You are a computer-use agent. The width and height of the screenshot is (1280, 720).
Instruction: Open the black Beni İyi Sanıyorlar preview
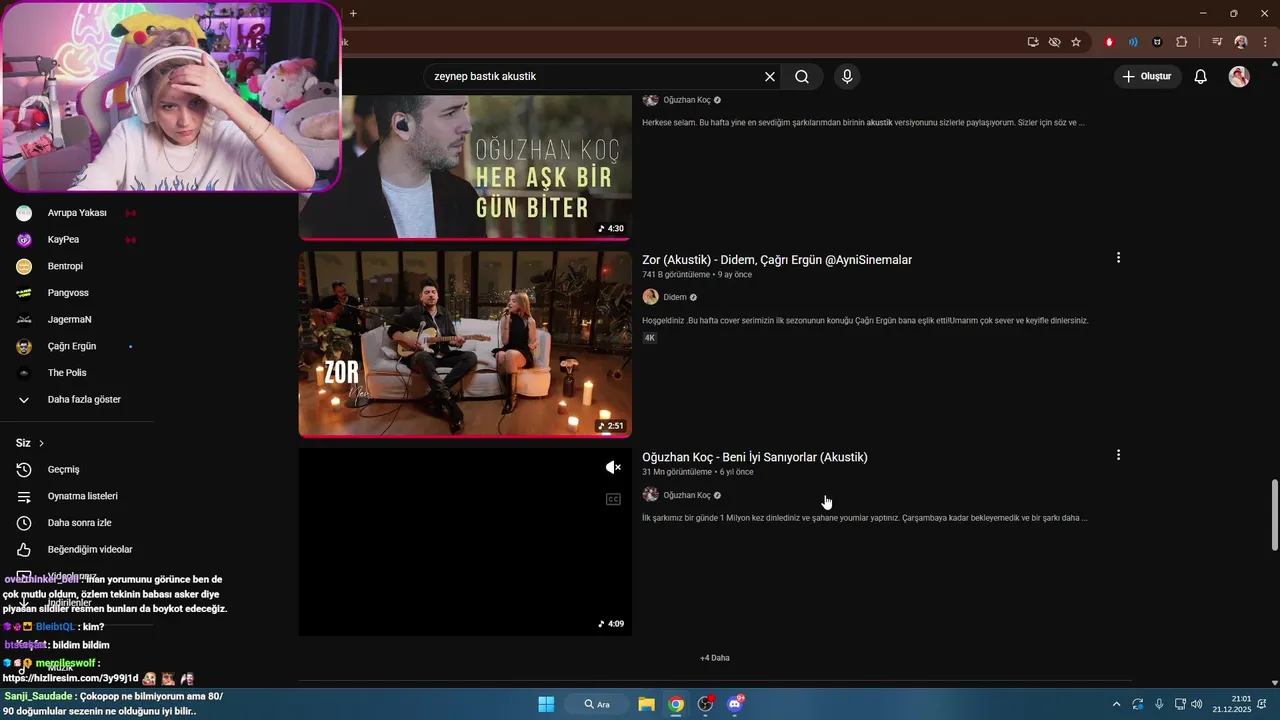tap(465, 541)
